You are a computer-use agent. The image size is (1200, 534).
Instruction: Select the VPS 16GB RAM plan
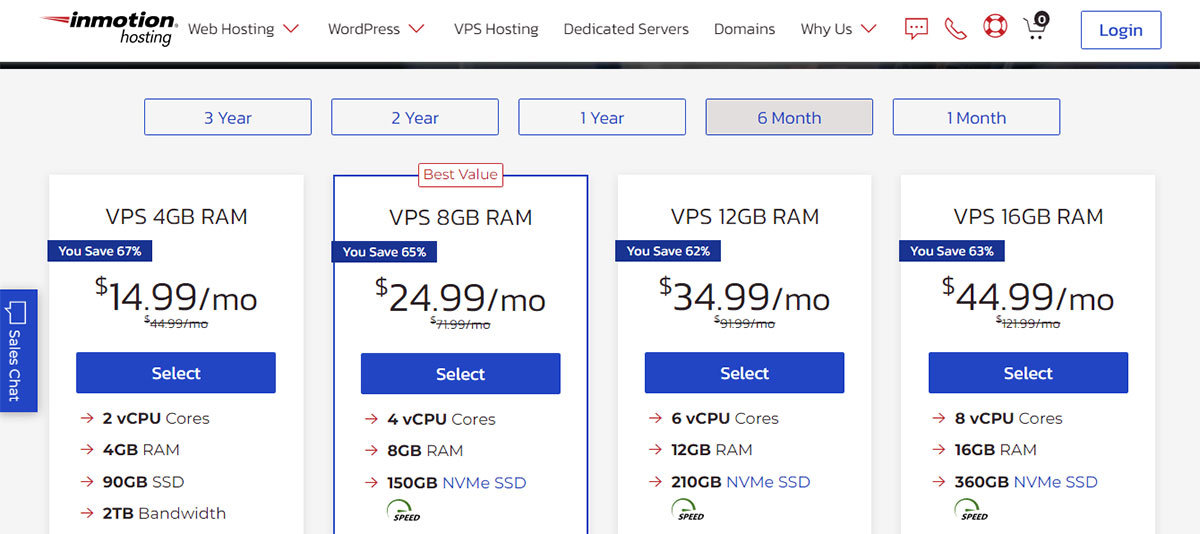[1028, 373]
